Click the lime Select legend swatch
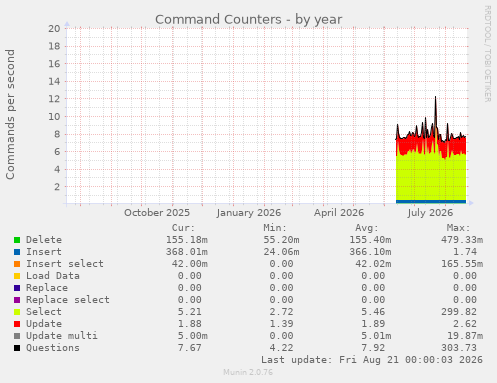This screenshot has width=497, height=383. click(x=17, y=312)
